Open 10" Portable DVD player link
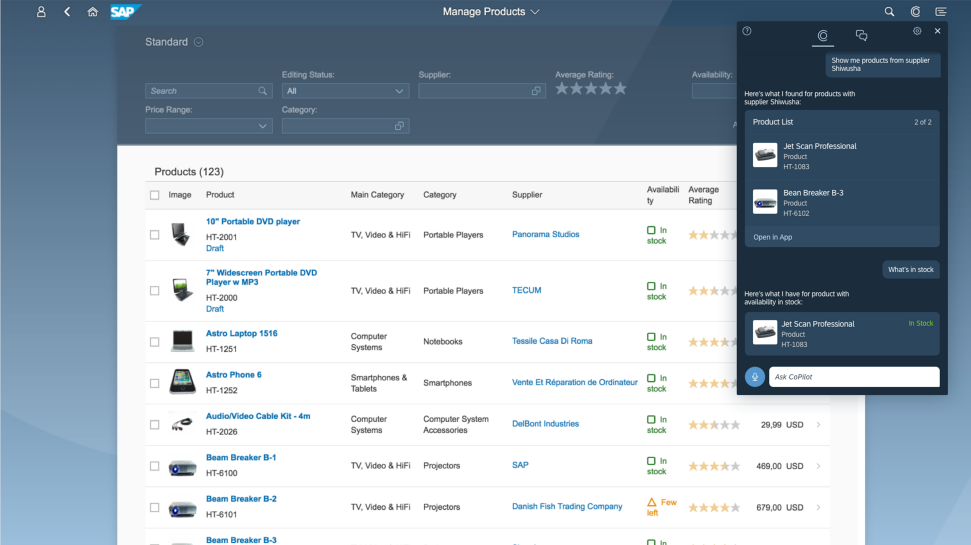The height and width of the screenshot is (545, 971). tap(253, 222)
